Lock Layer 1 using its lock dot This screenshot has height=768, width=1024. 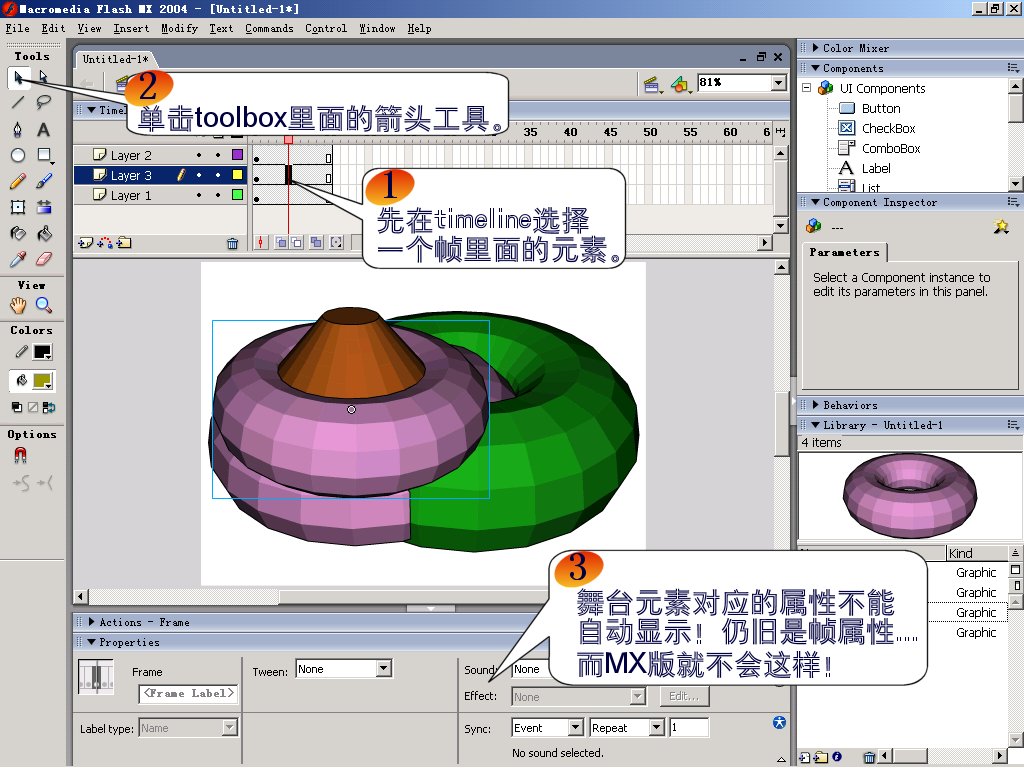(218, 195)
